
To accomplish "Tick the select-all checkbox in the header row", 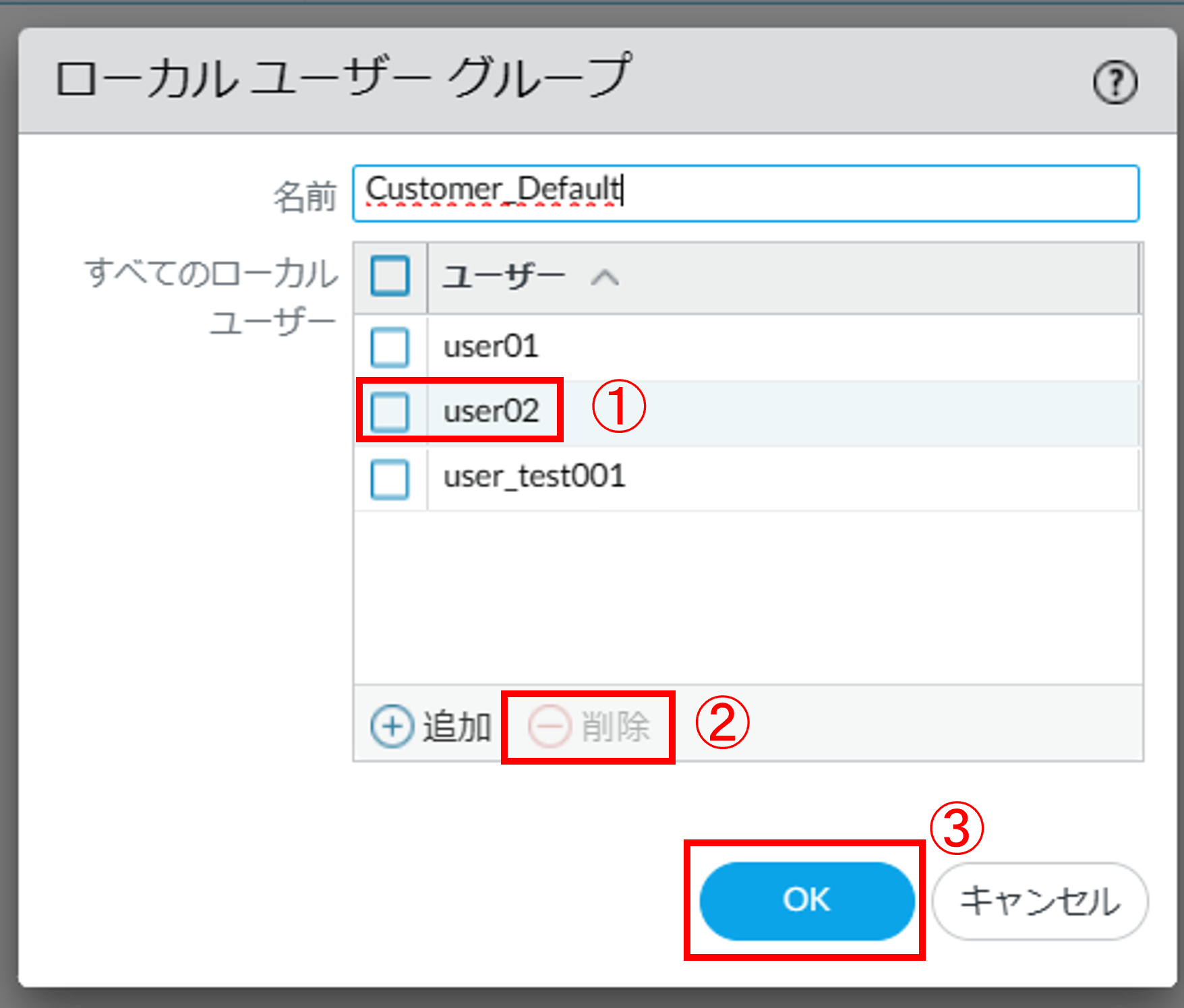I will [x=390, y=276].
